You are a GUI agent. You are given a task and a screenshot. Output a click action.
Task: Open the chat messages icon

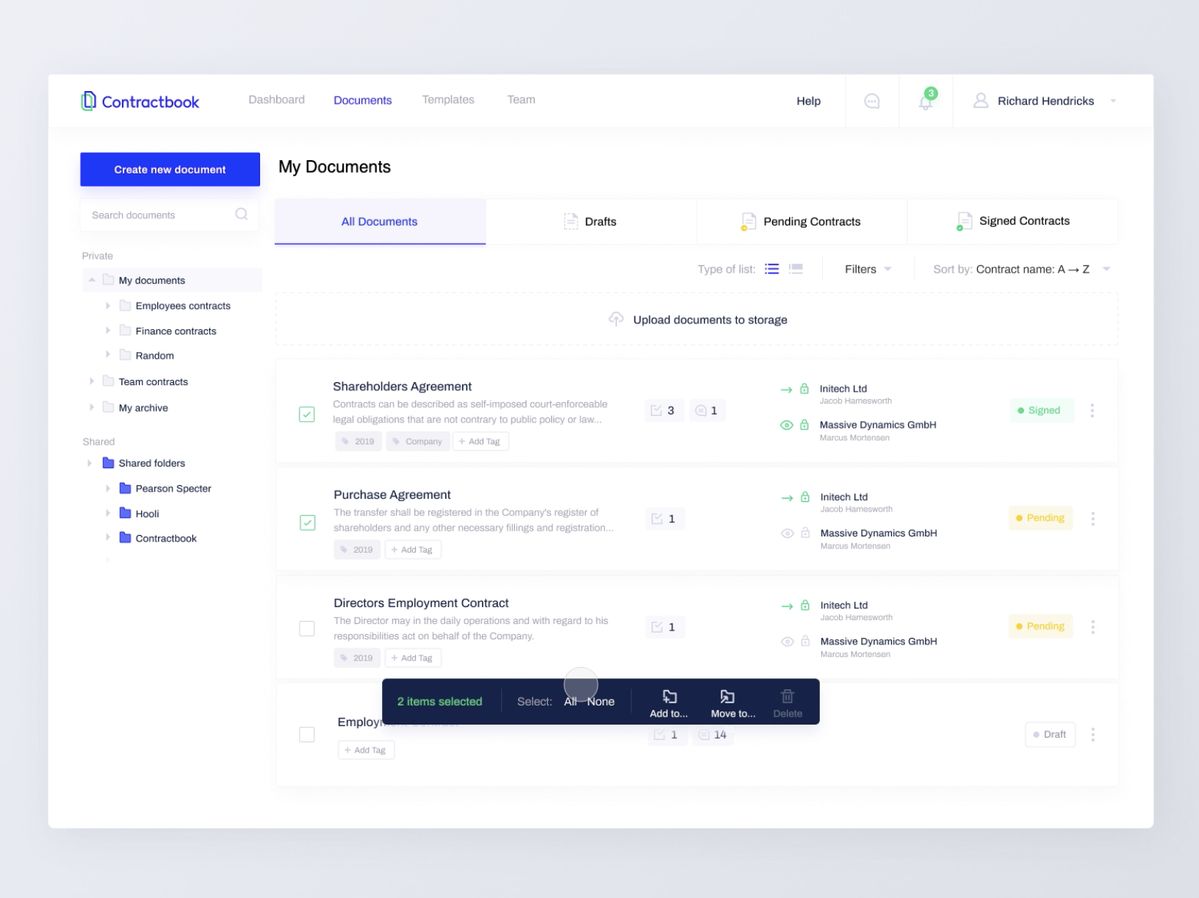click(x=872, y=101)
